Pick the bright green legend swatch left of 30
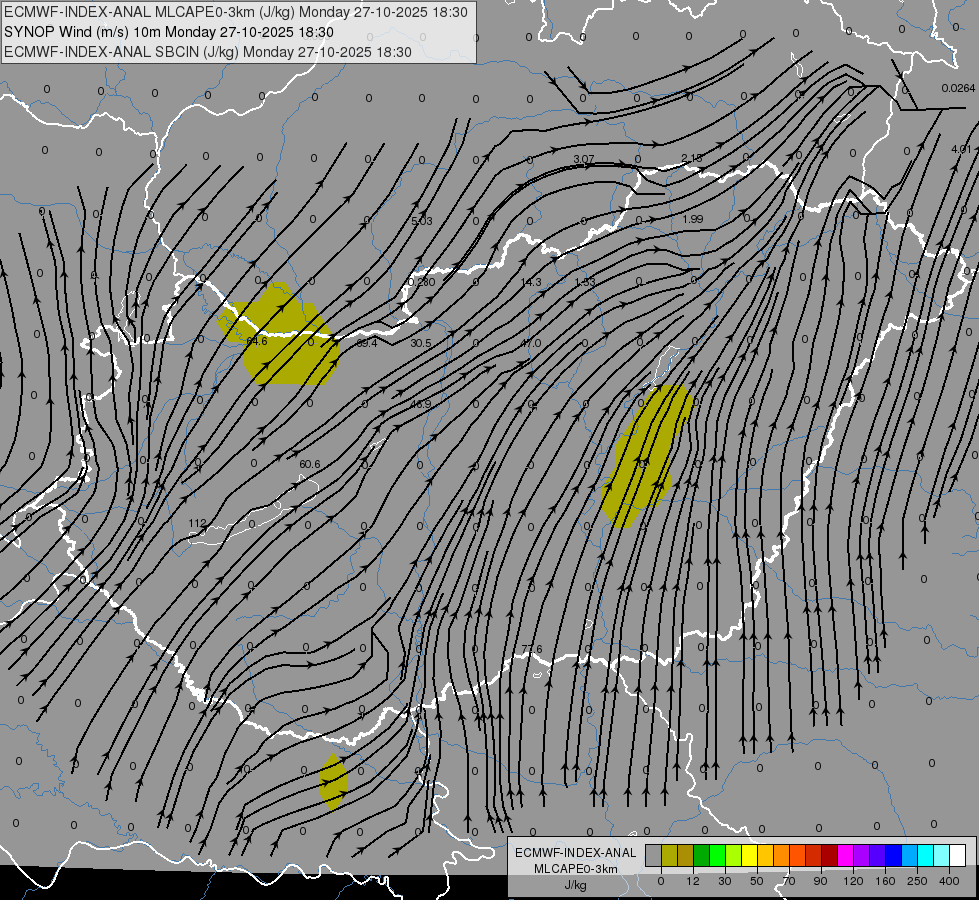 (x=717, y=855)
